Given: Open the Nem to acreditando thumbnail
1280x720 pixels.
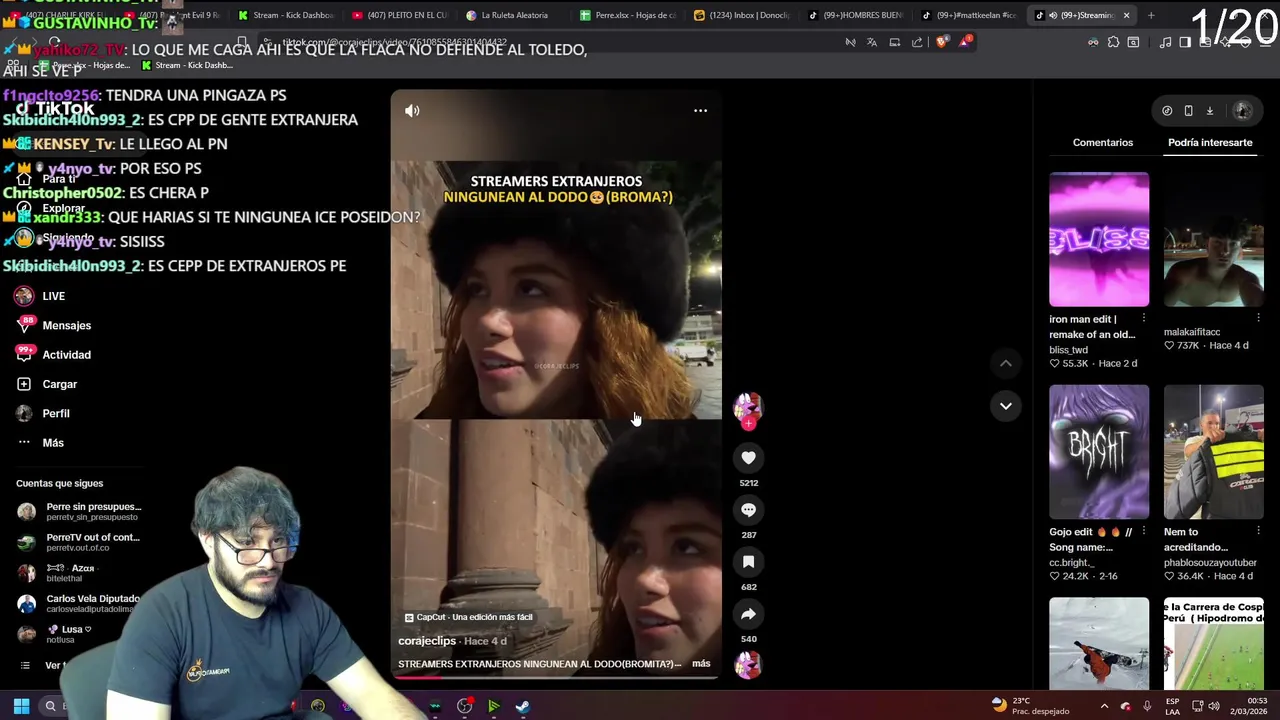Looking at the screenshot, I should point(1213,452).
